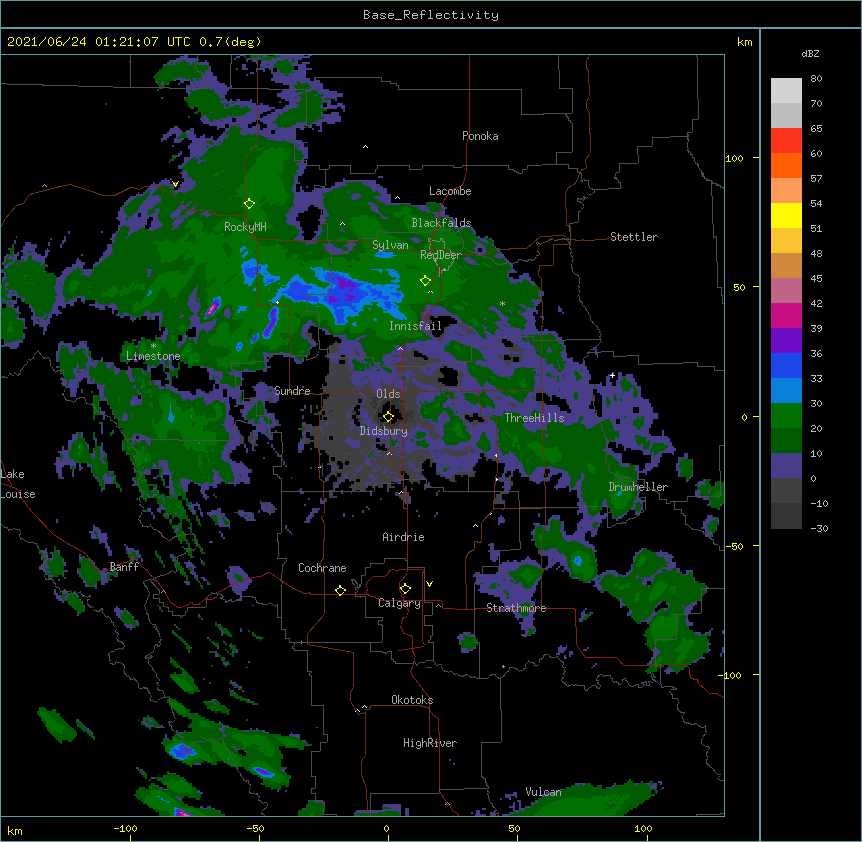Click the ThreeHills label
Image resolution: width=862 pixels, height=842 pixels.
click(x=534, y=418)
